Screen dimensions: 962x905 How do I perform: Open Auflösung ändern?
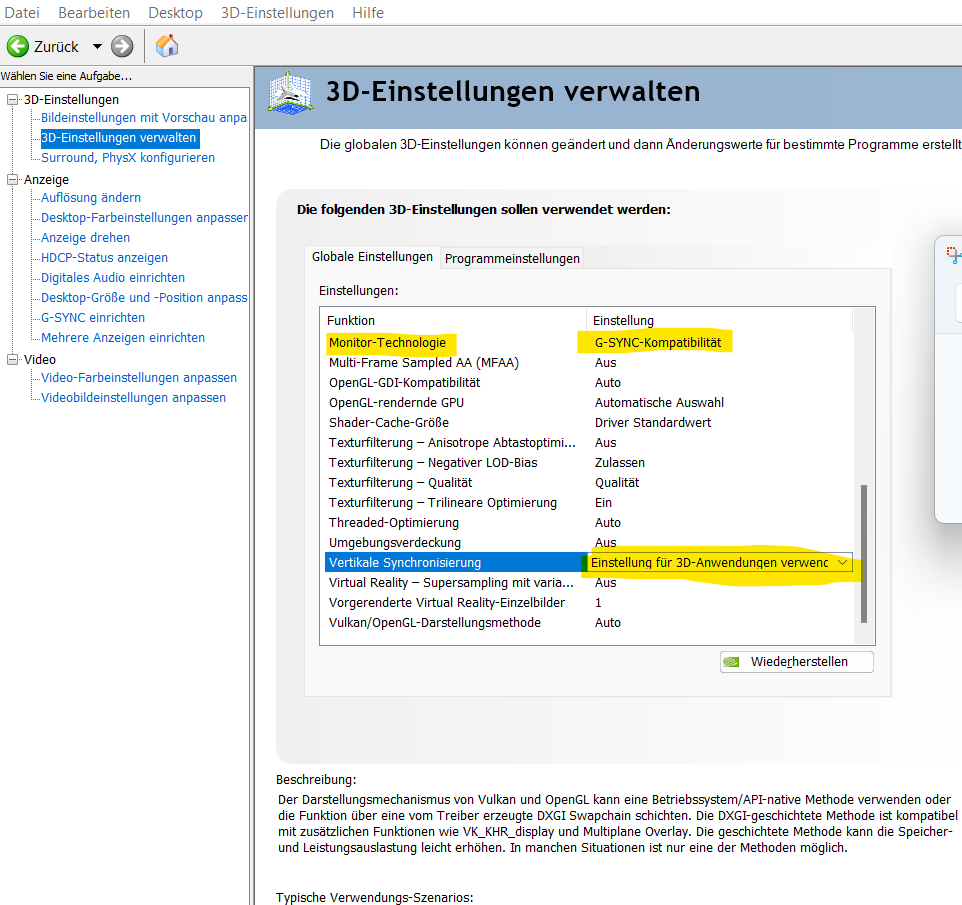[91, 198]
